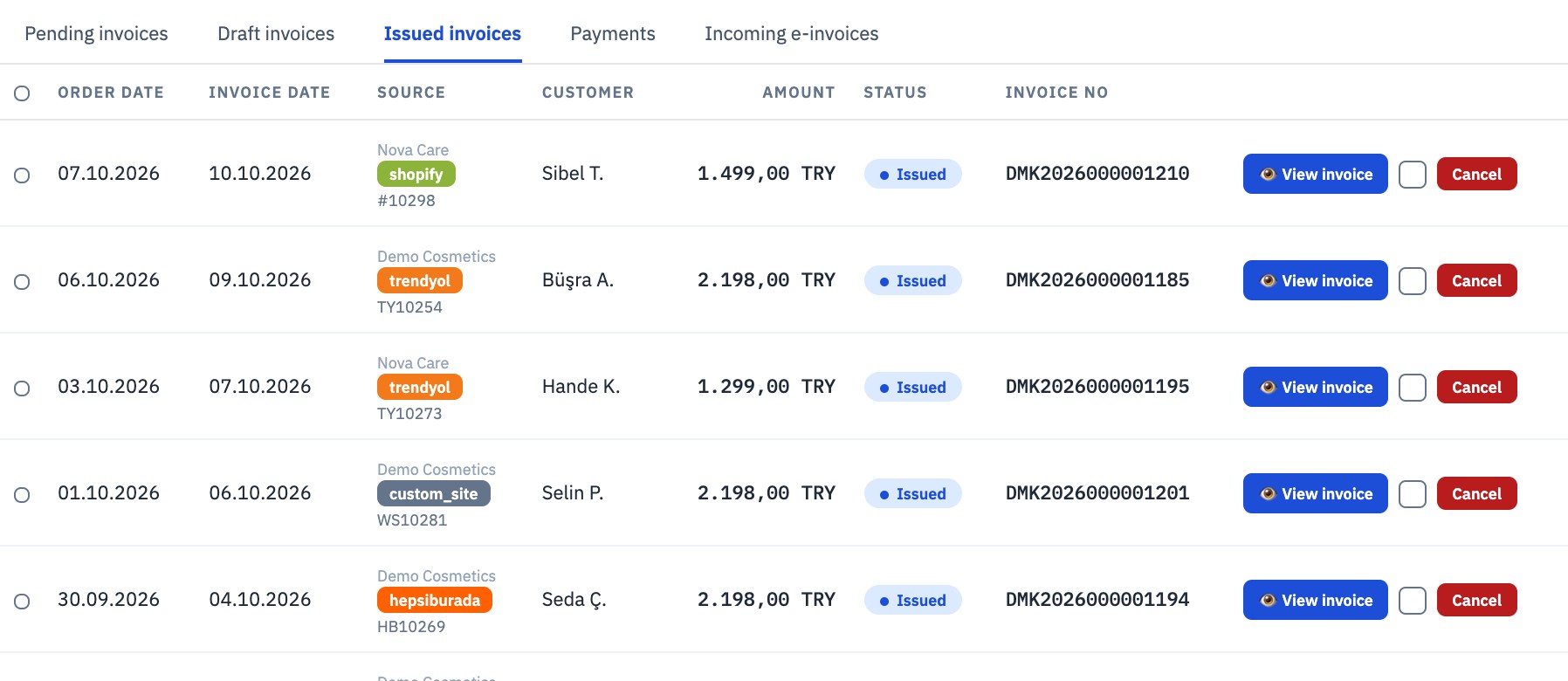Tick the checkbox beside Hande K.'s Cancel button
Image resolution: width=1568 pixels, height=681 pixels.
click(1412, 388)
